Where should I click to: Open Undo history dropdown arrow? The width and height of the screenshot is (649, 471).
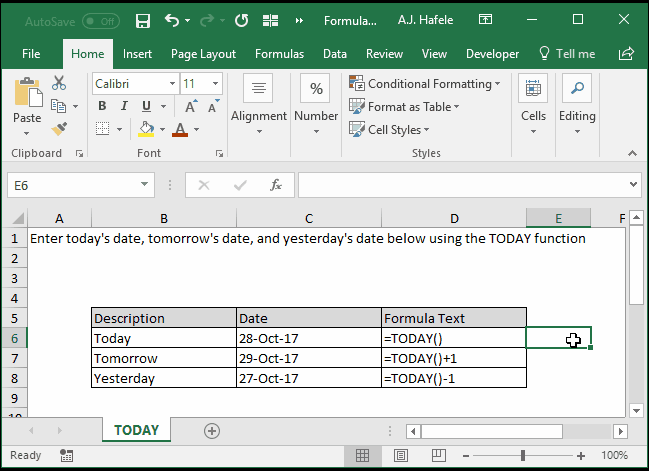187,20
